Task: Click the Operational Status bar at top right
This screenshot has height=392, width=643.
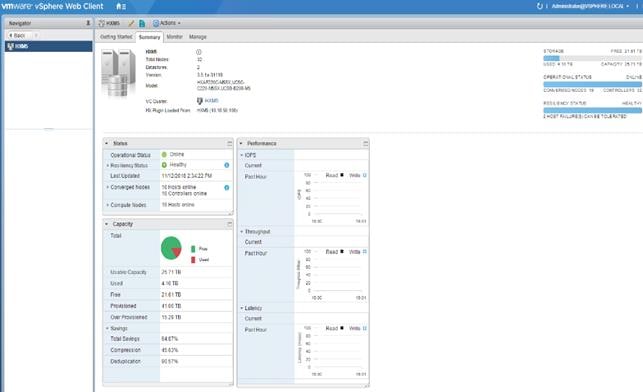Action: [593, 84]
